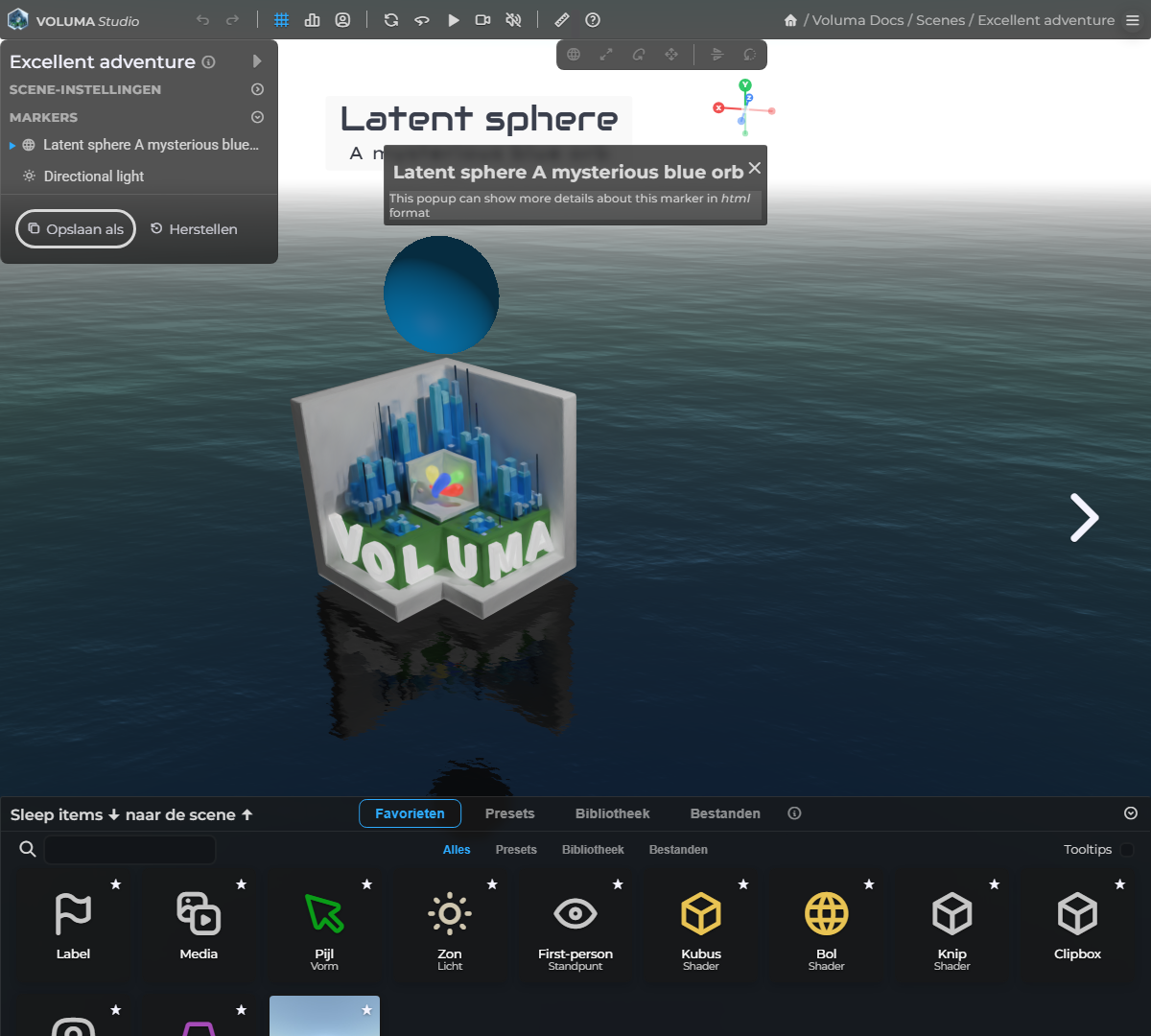Click the search magnifier icon
The height and width of the screenshot is (1036, 1151).
click(28, 849)
